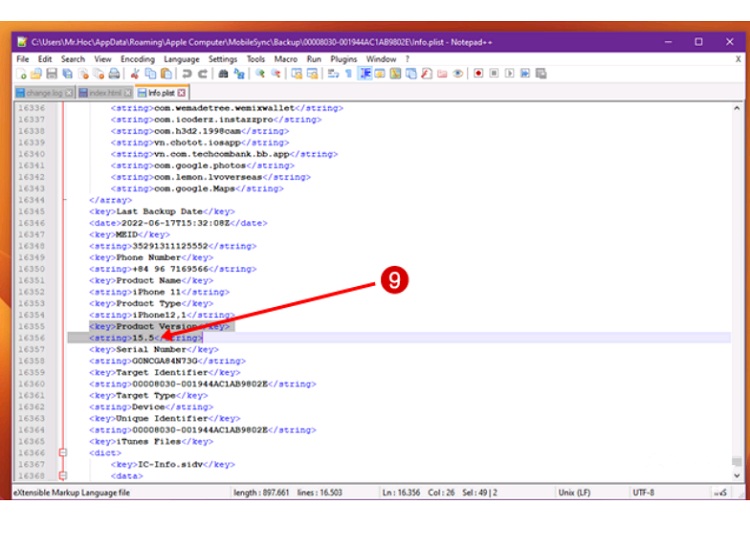
Task: Play back the recorded macro
Action: click(509, 74)
